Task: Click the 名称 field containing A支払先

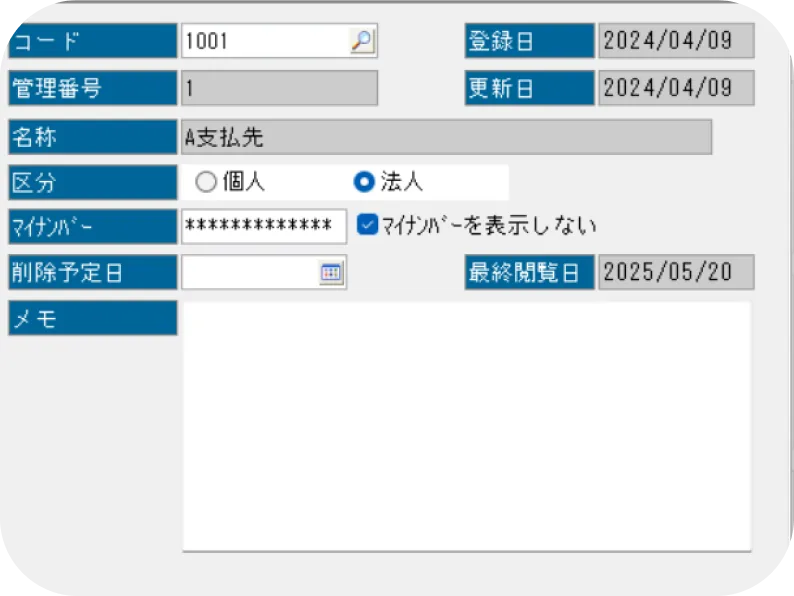Action: coord(446,137)
